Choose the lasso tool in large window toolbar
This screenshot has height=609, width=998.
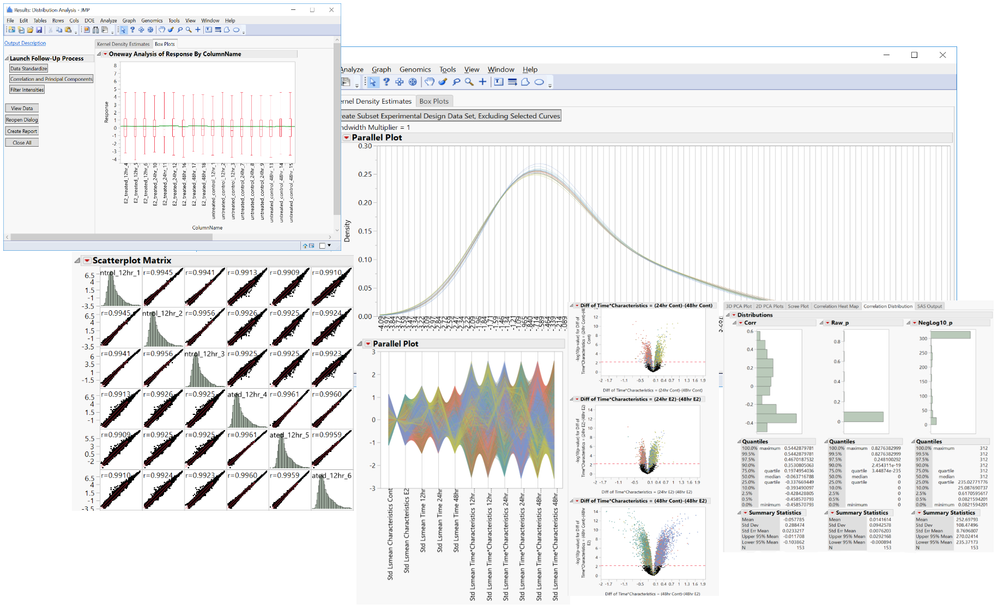tap(456, 82)
